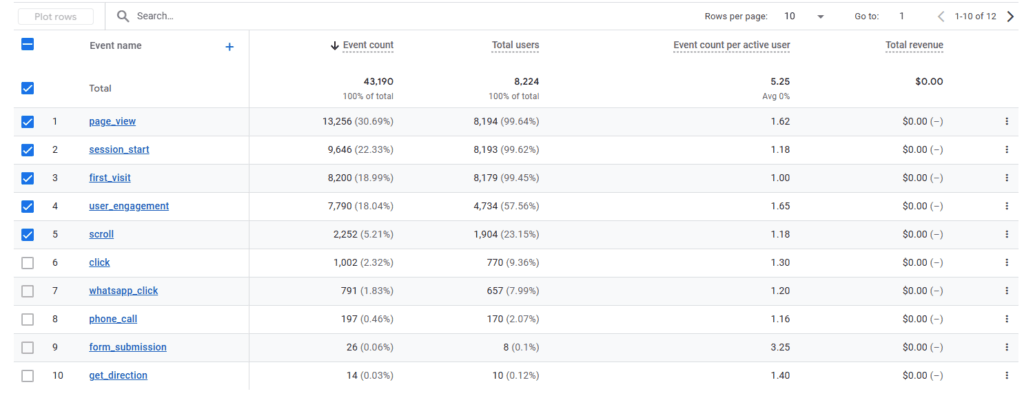Sort by Total users column header
The width and height of the screenshot is (1024, 398).
[515, 45]
